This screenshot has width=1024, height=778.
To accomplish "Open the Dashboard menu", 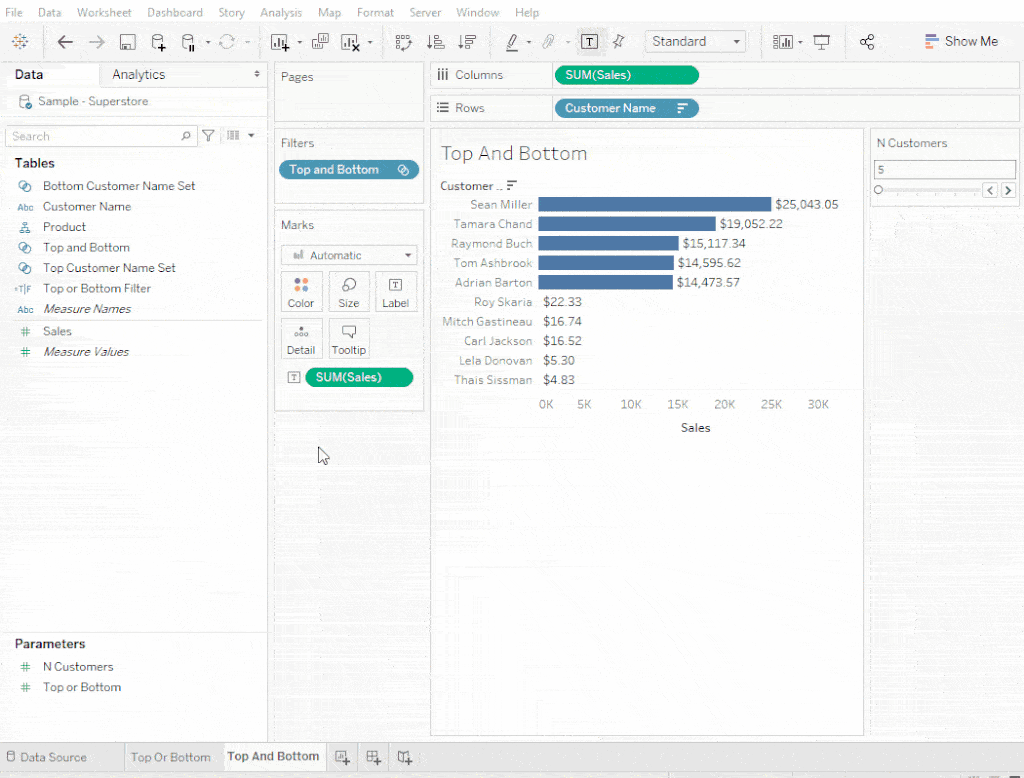I will (x=175, y=12).
